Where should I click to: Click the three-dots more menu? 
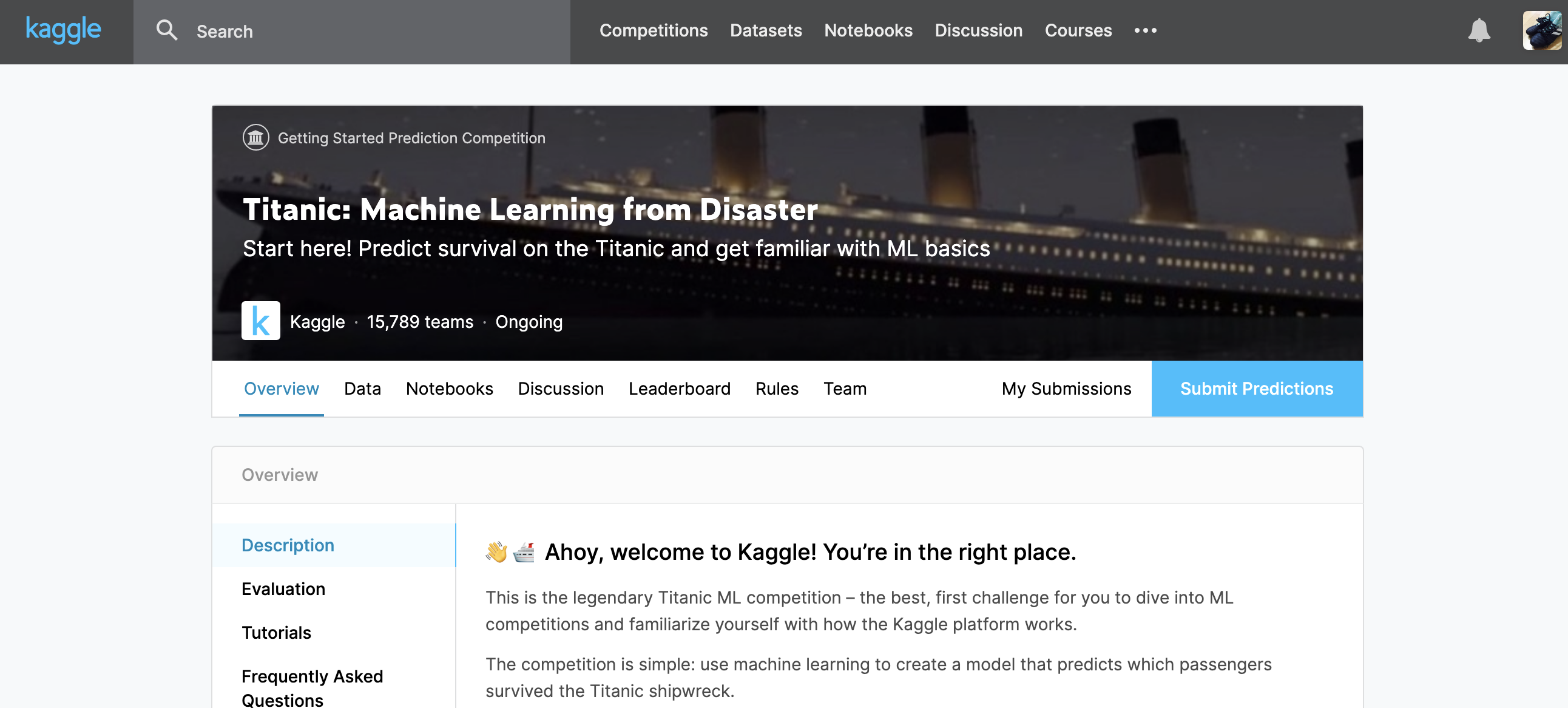point(1144,30)
